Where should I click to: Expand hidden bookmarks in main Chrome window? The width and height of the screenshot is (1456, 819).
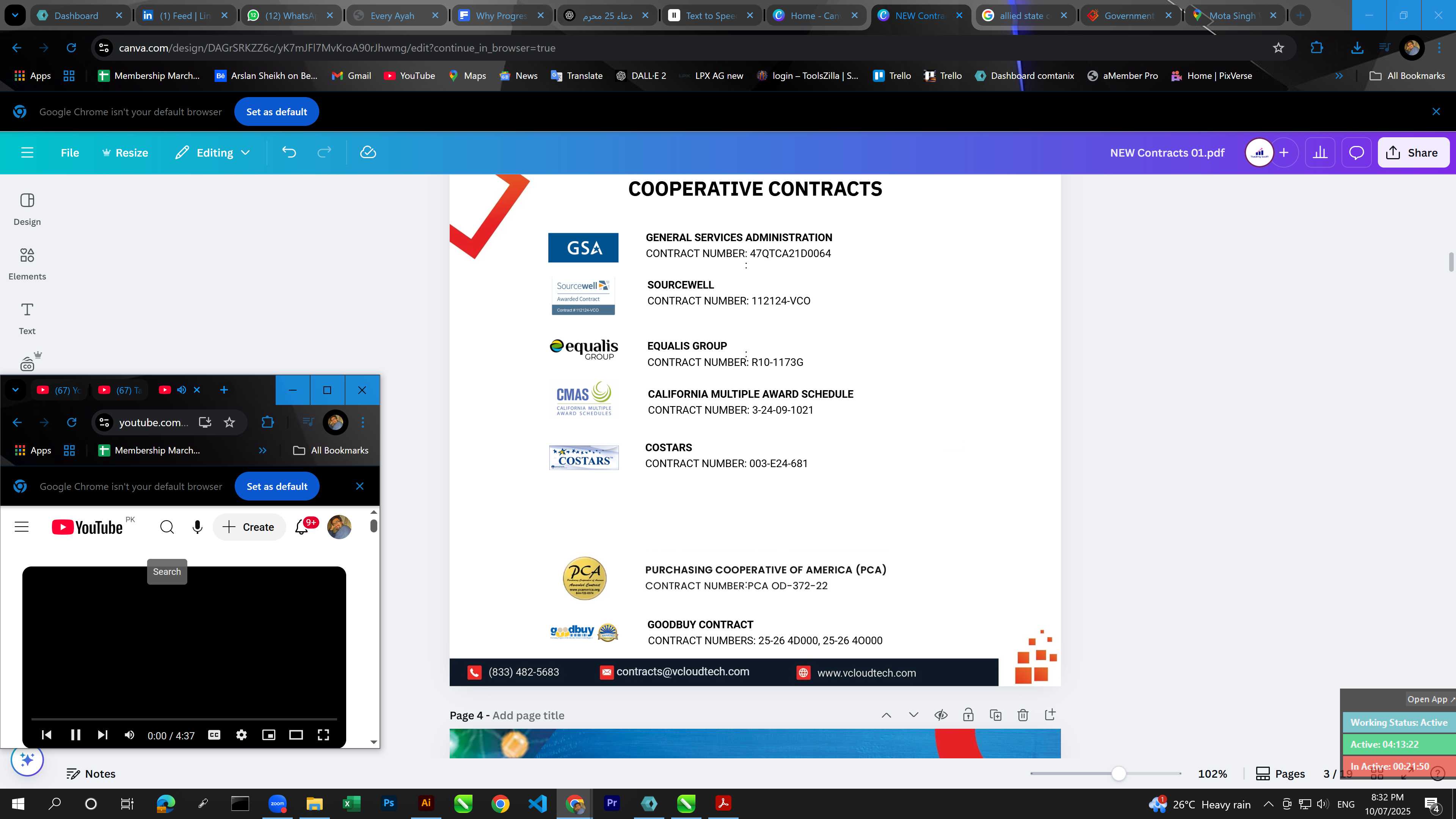1339,76
